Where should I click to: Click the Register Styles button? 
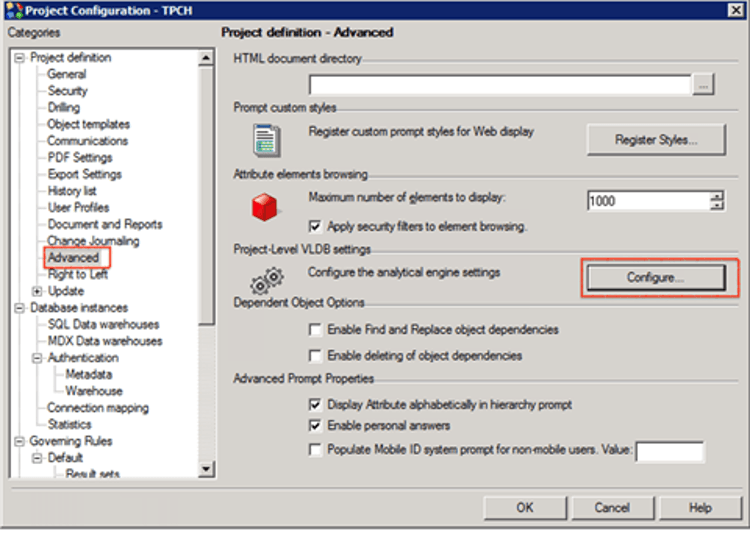click(655, 140)
